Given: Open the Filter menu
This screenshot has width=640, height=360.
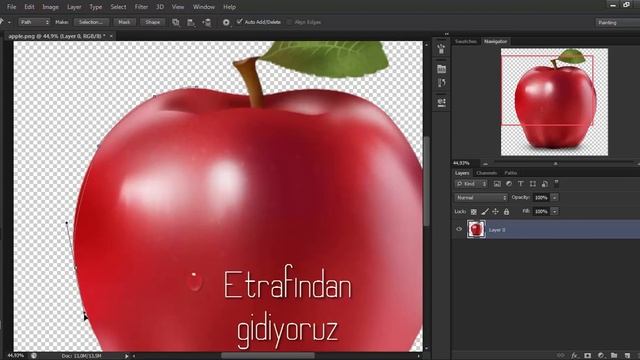Looking at the screenshot, I should coord(141,7).
